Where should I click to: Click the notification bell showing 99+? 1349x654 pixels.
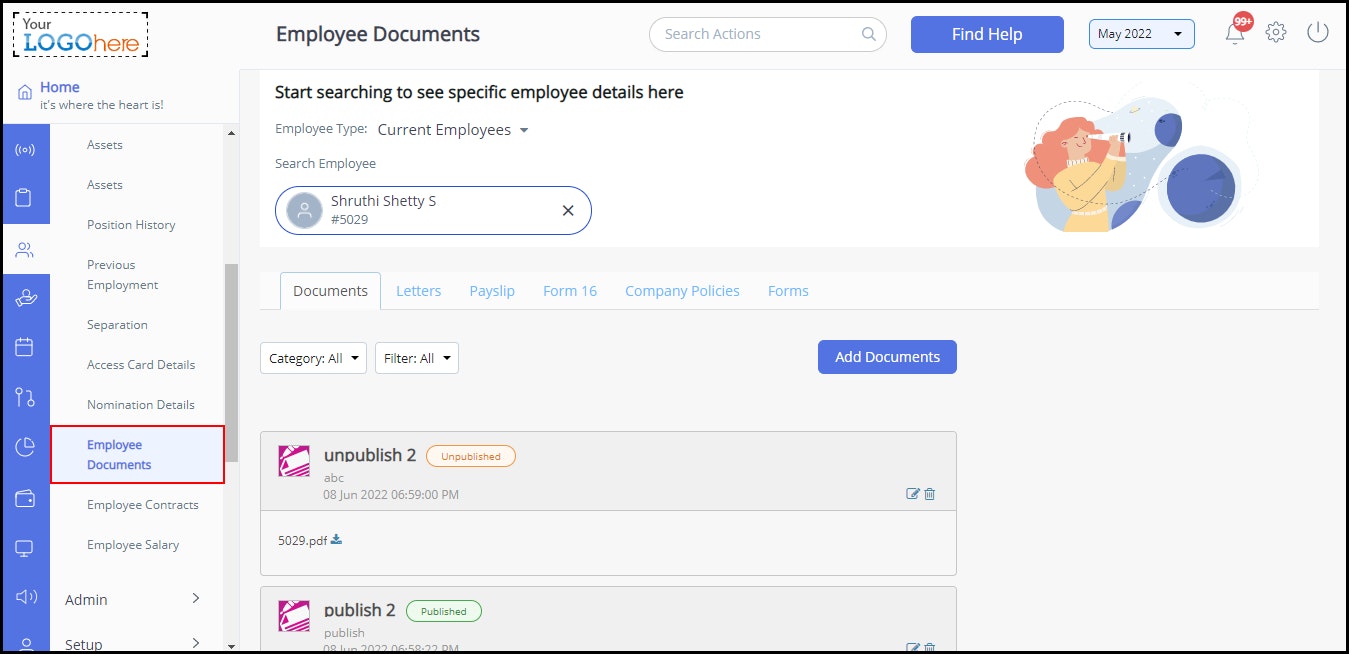coord(1235,31)
